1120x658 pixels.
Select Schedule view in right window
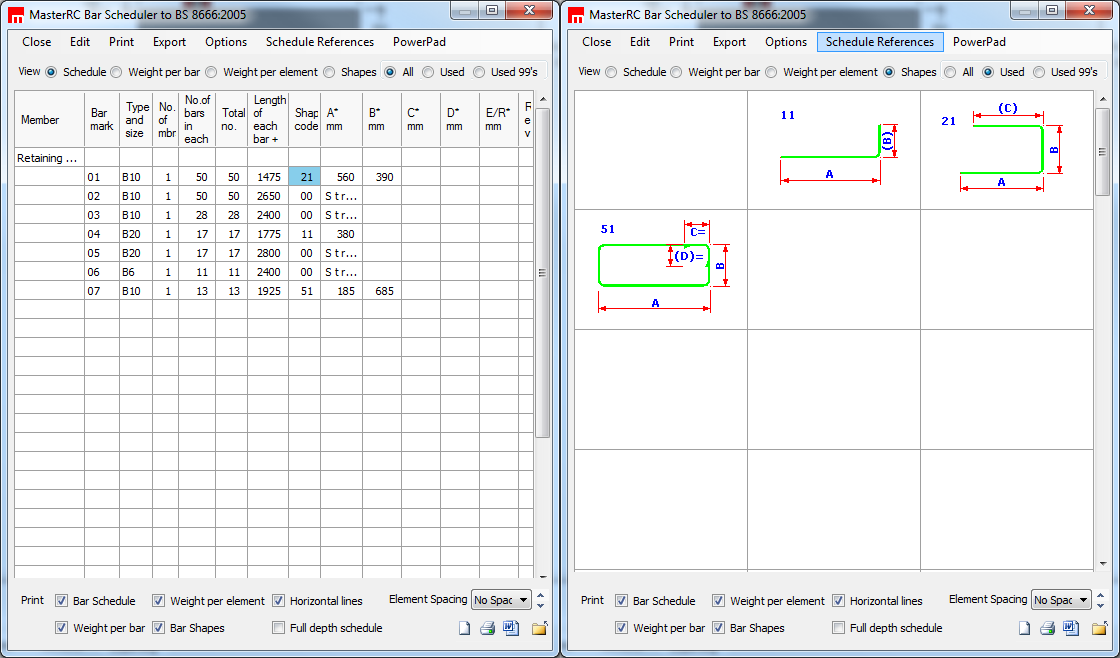pos(611,72)
